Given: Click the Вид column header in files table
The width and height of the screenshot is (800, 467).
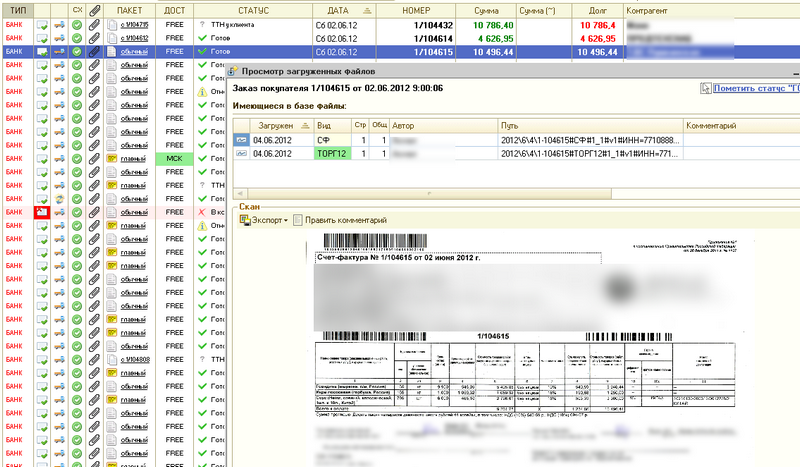Looking at the screenshot, I should 333,126.
